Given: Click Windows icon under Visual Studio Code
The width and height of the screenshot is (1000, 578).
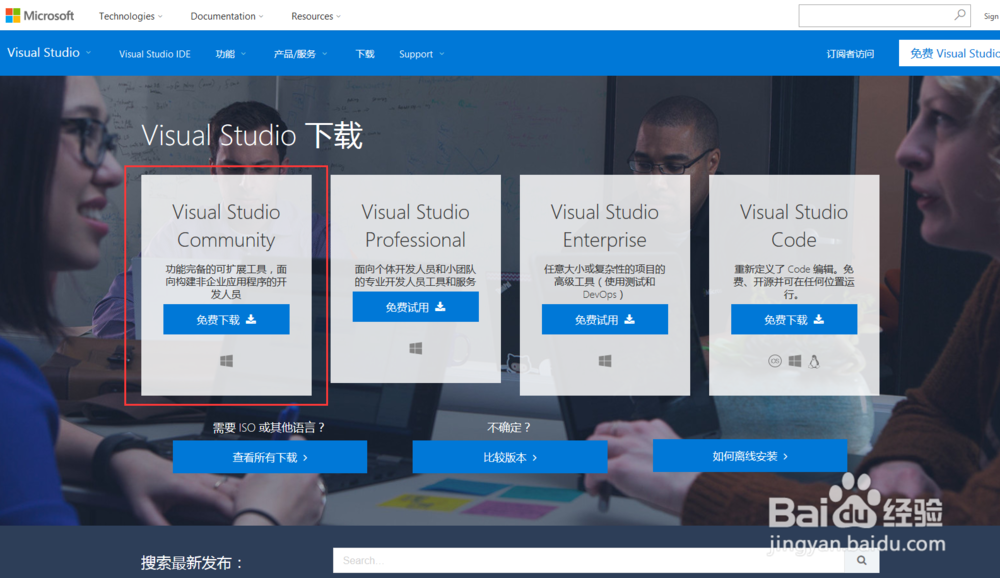Looking at the screenshot, I should pos(795,361).
